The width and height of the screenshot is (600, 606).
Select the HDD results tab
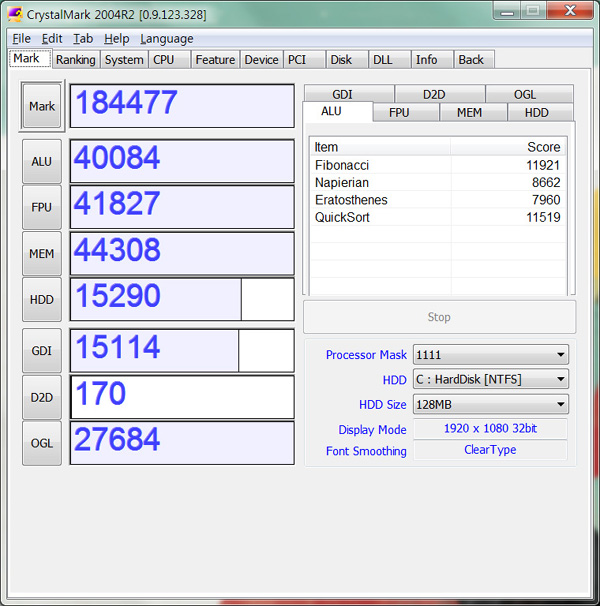tap(540, 112)
